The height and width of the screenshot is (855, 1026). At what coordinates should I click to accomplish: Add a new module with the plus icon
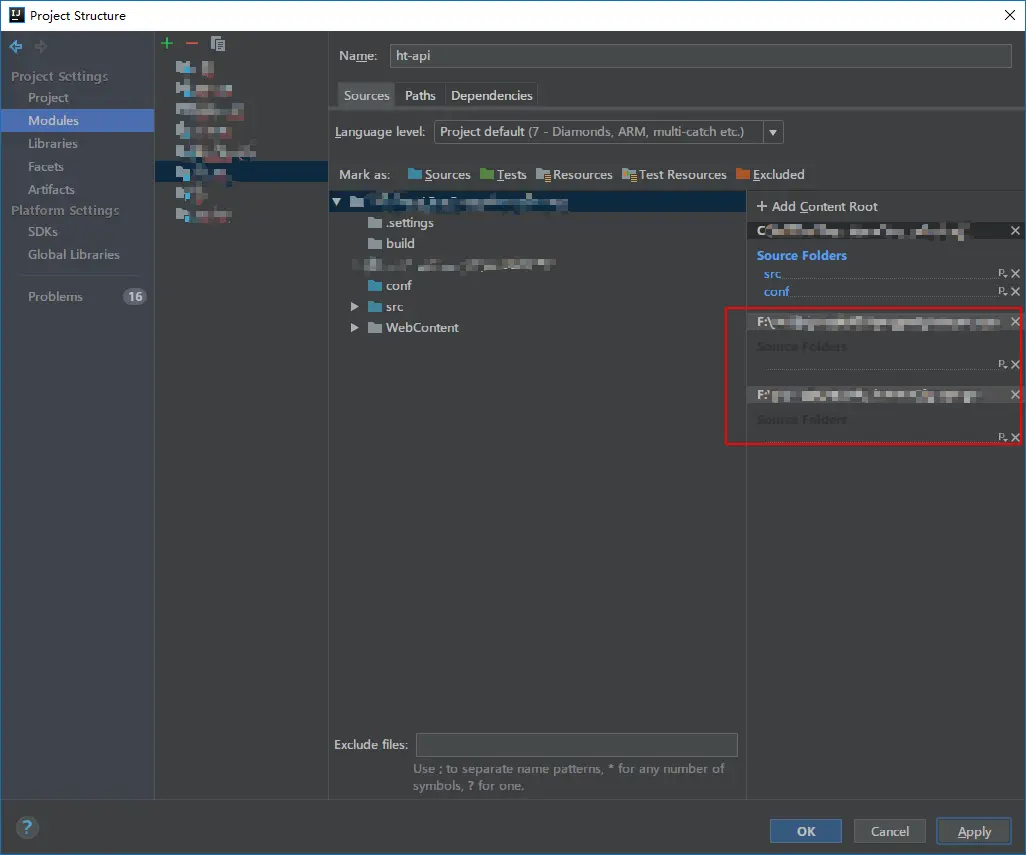(167, 44)
